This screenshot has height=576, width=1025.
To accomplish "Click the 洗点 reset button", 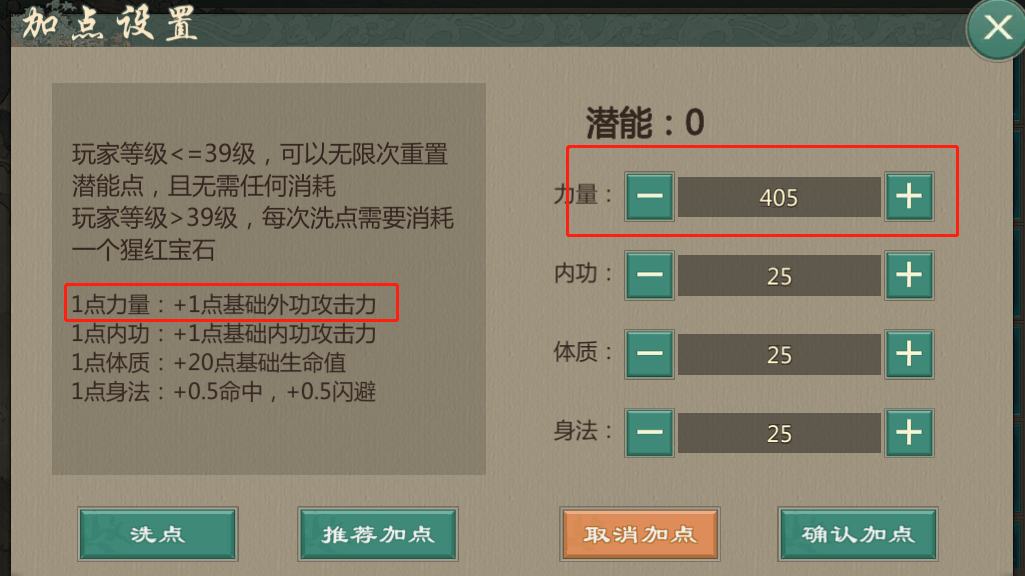I will (x=158, y=534).
